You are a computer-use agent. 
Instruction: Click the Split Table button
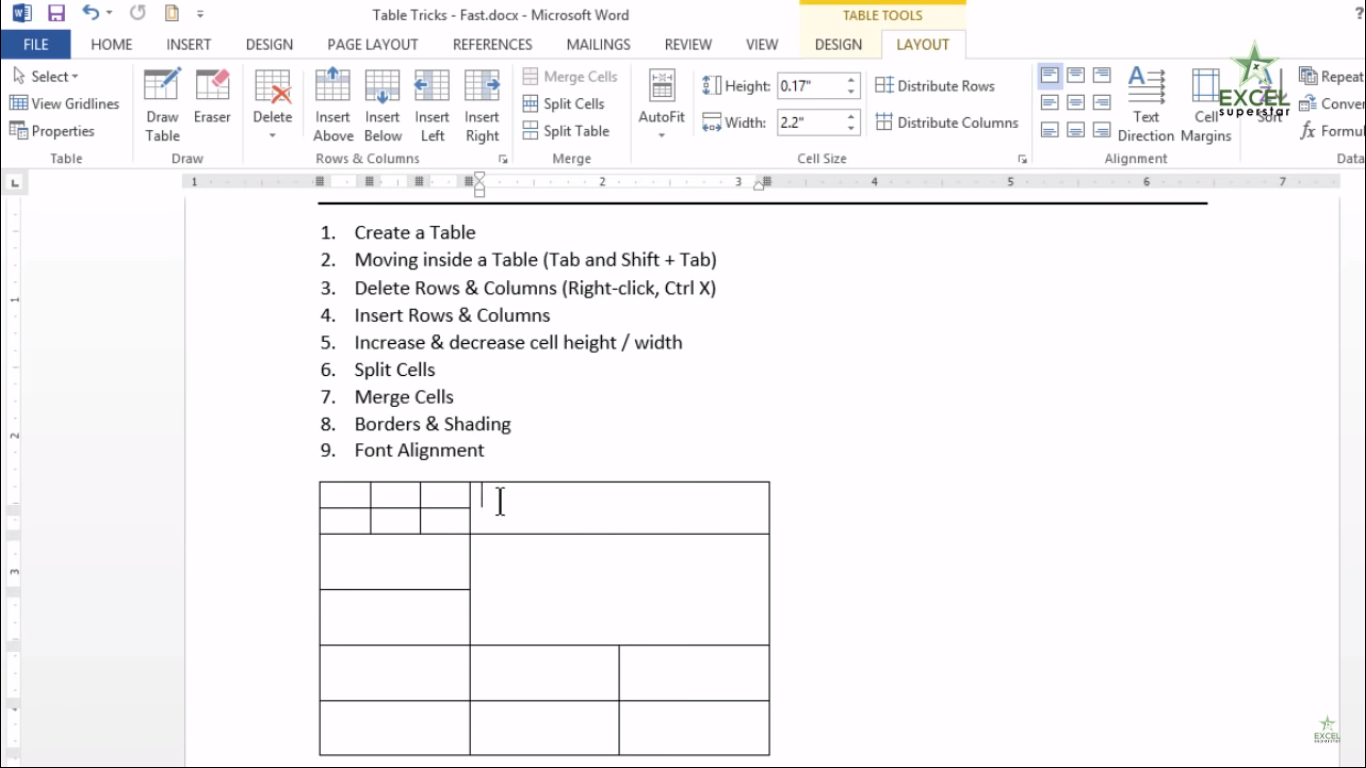[x=566, y=130]
